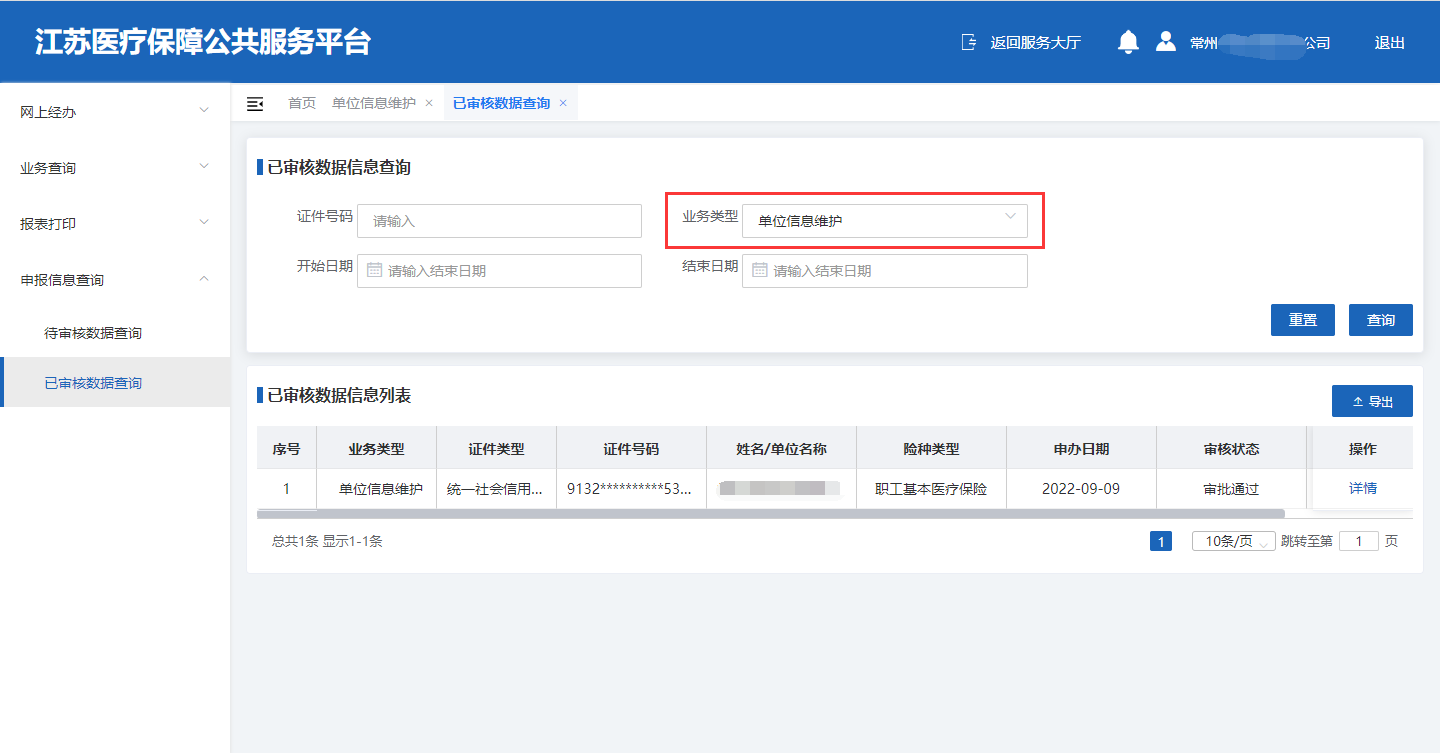Viewport: 1440px width, 753px height.
Task: Expand the 网上经办 sidebar menu
Action: click(x=115, y=112)
